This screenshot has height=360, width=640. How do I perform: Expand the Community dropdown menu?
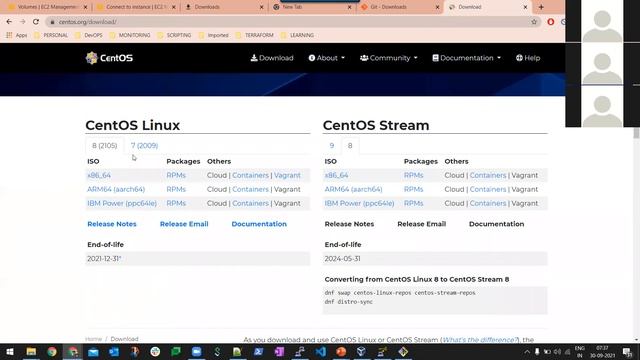389,58
